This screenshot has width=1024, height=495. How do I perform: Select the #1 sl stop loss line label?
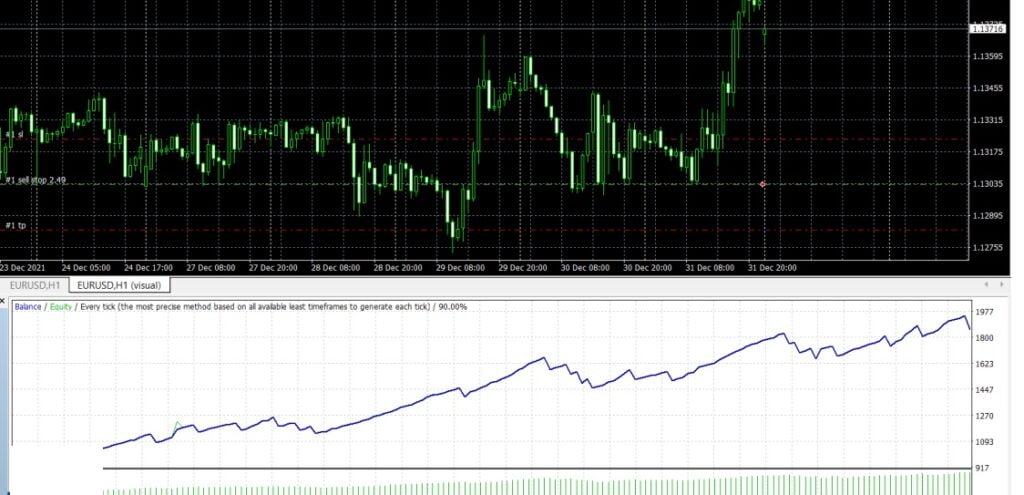coord(14,134)
